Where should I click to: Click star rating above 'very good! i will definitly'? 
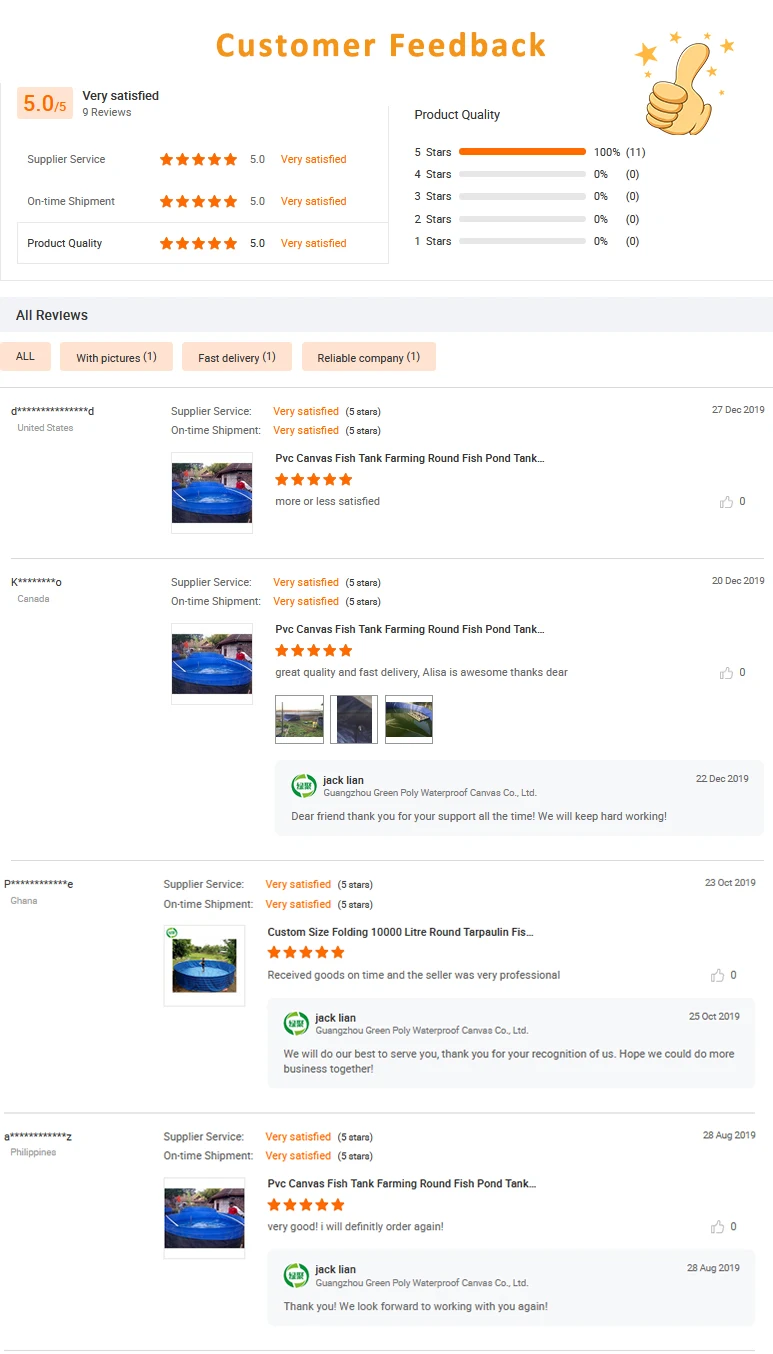coord(306,1205)
